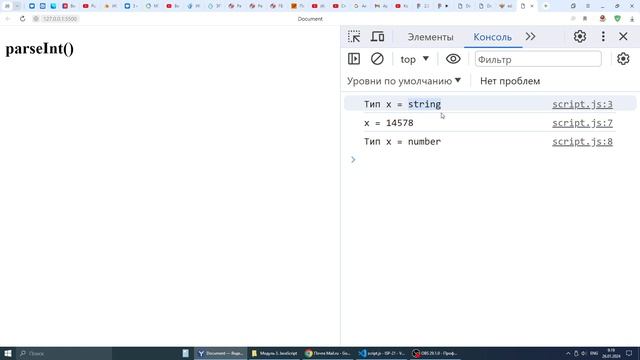Close the active Document browser tab

(532, 6)
